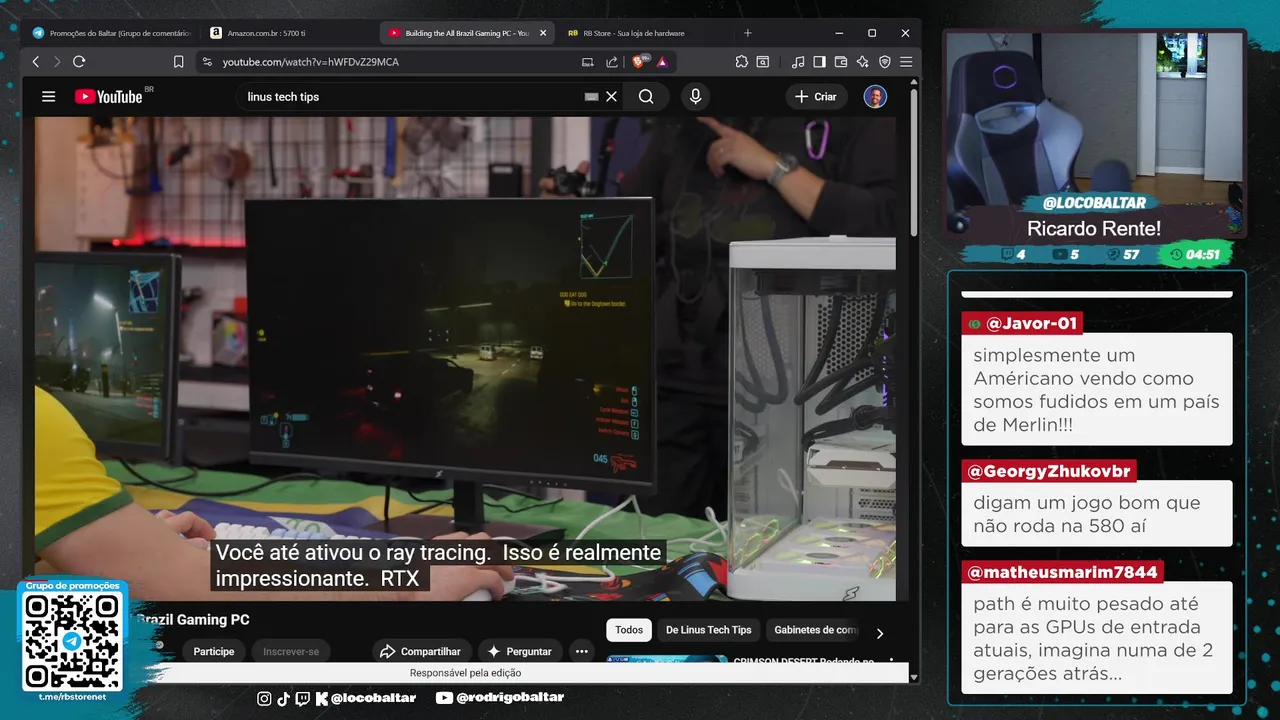Click the Compartilhar share button

pos(421,651)
